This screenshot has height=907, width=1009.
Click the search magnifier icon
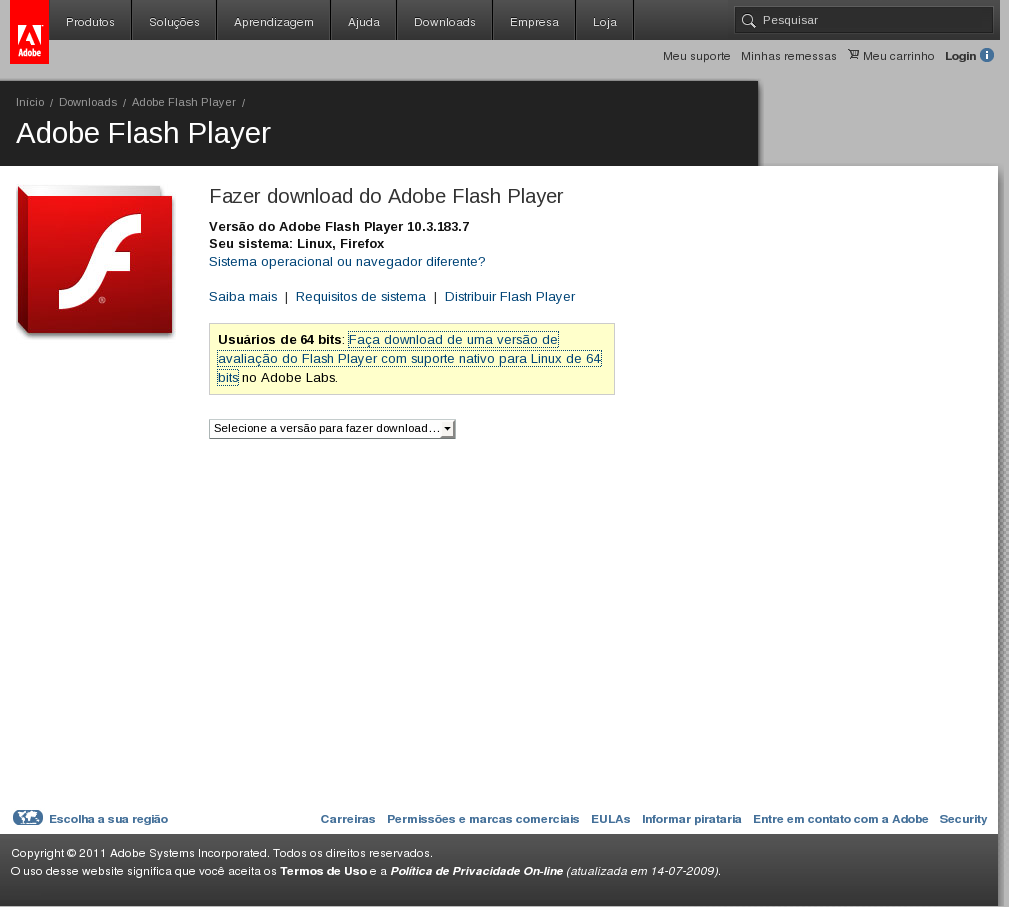pyautogui.click(x=748, y=21)
